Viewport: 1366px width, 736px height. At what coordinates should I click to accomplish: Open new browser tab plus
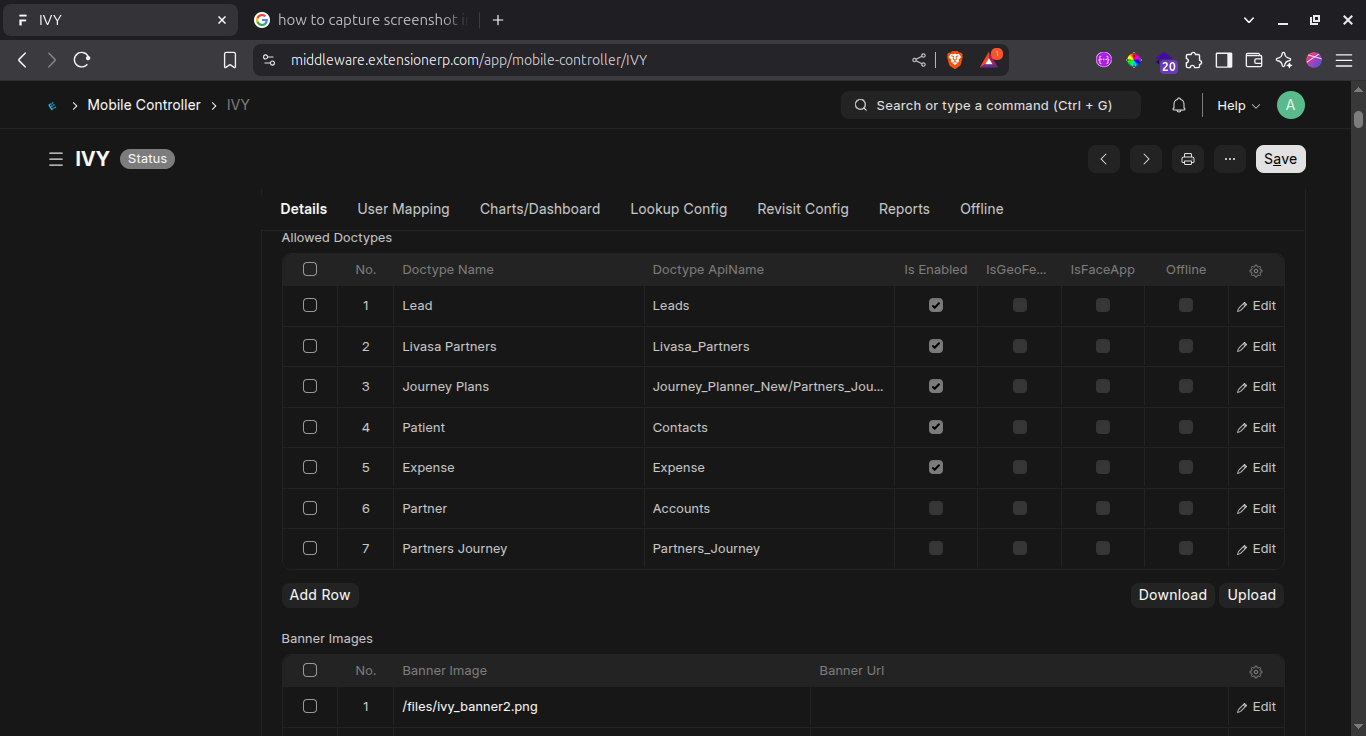(x=498, y=20)
